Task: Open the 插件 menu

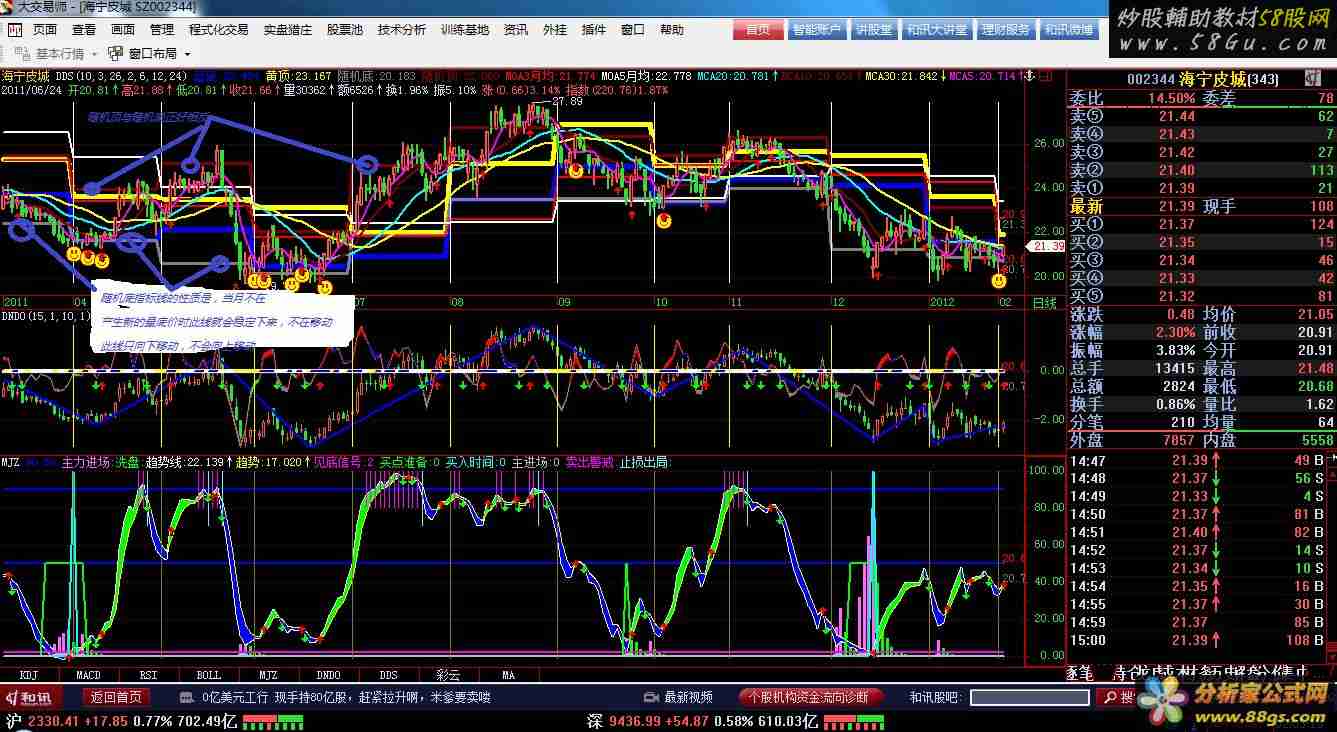Action: point(594,30)
